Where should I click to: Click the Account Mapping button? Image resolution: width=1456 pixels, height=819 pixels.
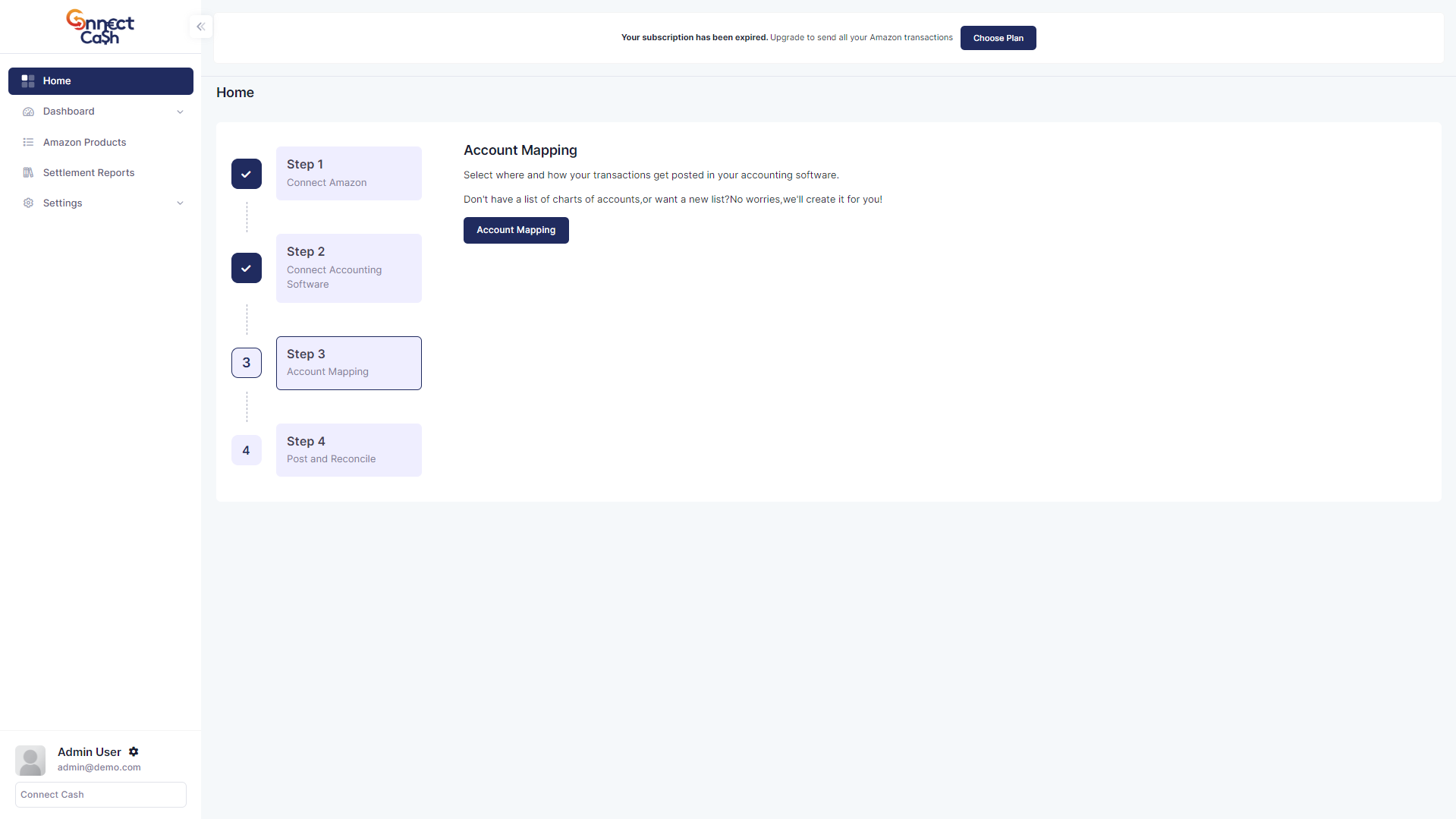(x=516, y=230)
